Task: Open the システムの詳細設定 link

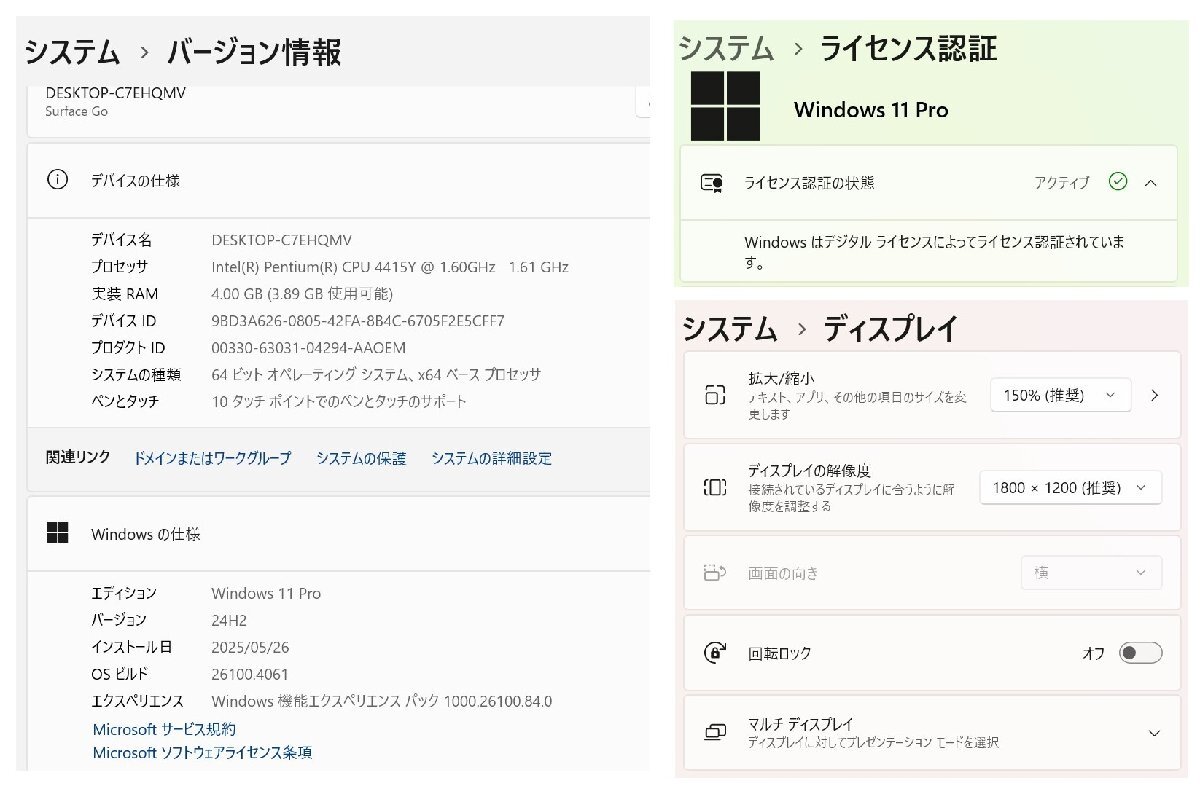Action: pos(491,458)
